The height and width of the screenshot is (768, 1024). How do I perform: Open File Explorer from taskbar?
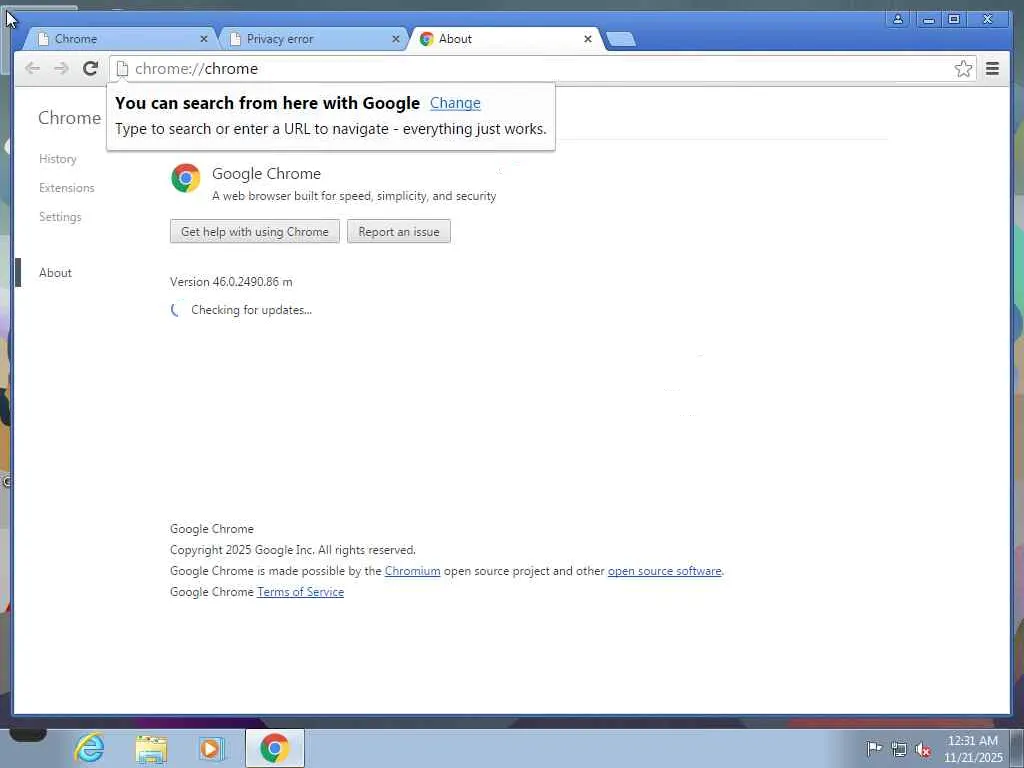tap(151, 749)
